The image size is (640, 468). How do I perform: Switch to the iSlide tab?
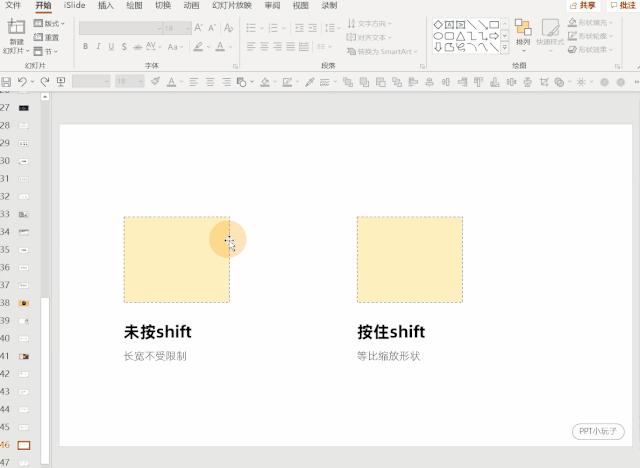tap(74, 5)
